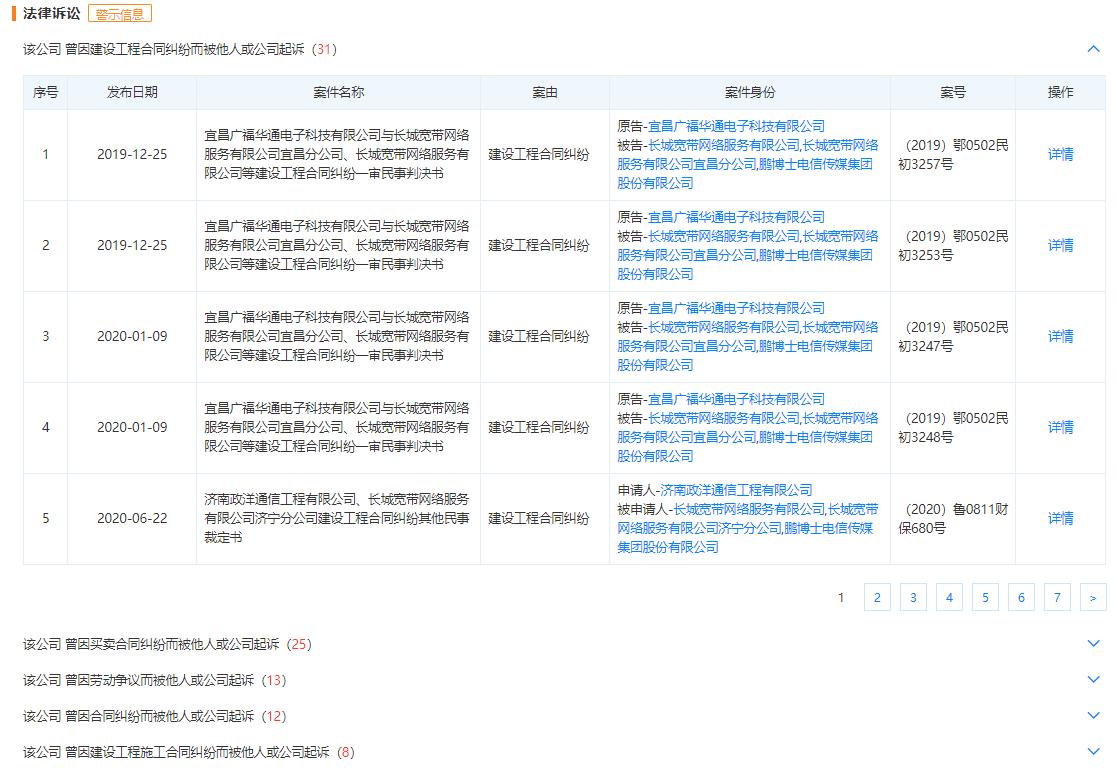Open 详情 for case 初3257号
This screenshot has width=1118, height=782.
pos(1060,154)
